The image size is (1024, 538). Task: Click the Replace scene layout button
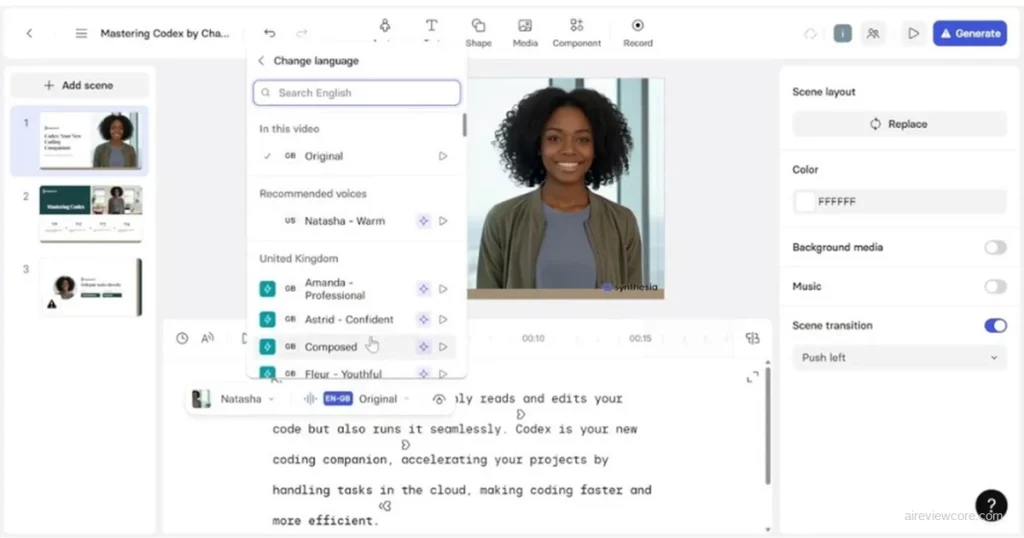[x=899, y=124]
